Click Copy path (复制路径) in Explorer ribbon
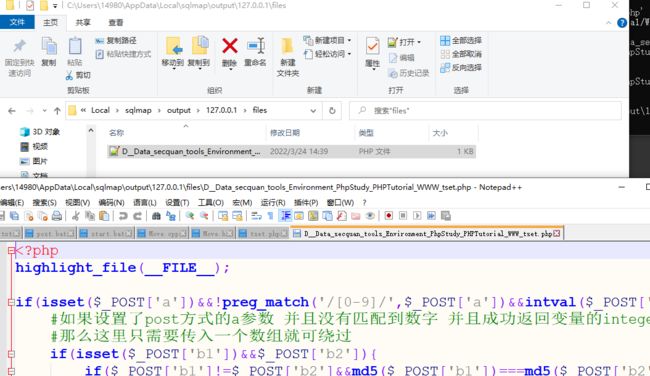This screenshot has width=650, height=376. coord(116,41)
